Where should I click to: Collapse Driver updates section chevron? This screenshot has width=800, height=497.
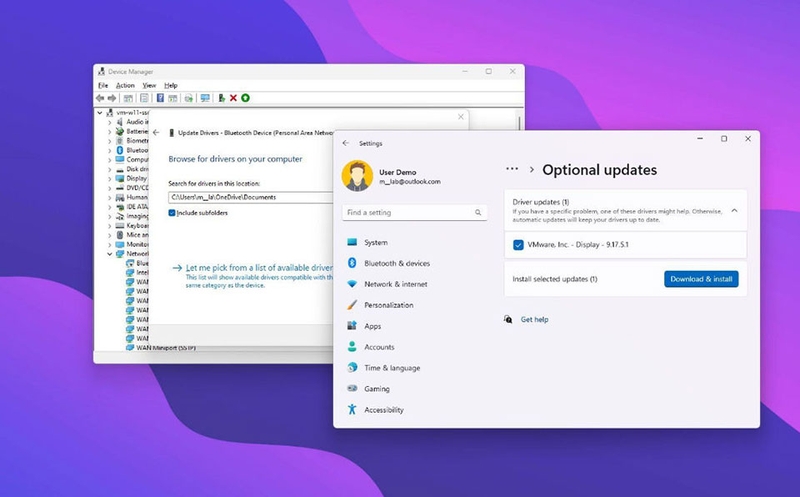pyautogui.click(x=734, y=210)
